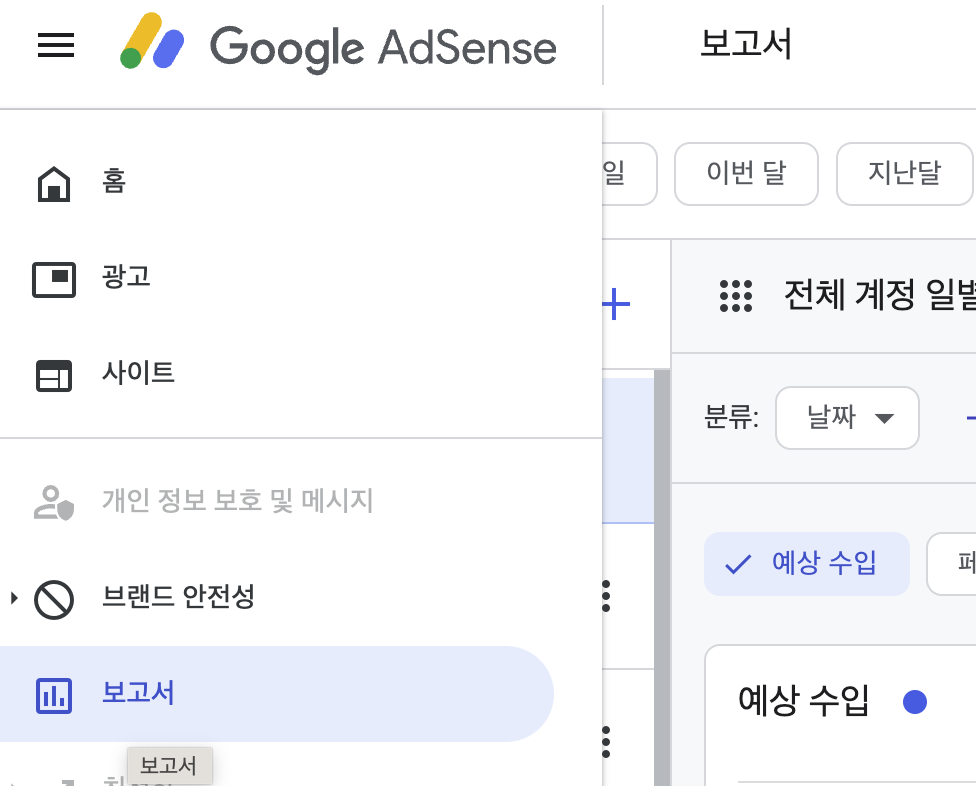Open the hamburger navigation menu
This screenshot has height=786, width=976.
[55, 45]
